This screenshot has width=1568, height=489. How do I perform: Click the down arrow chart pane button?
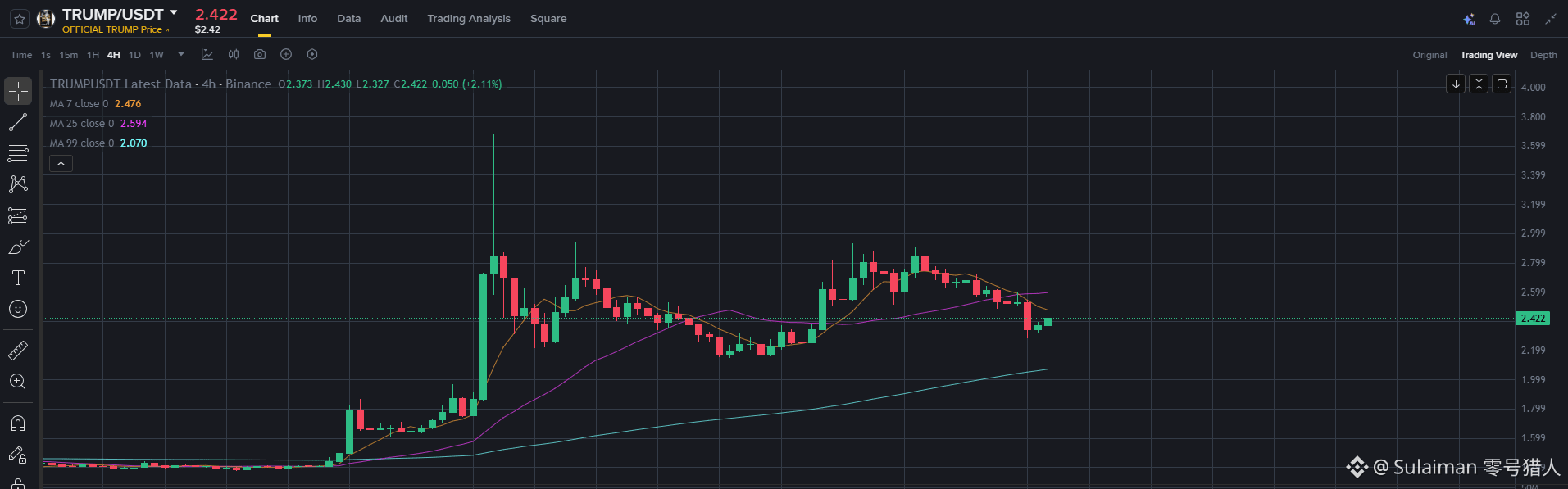point(1456,84)
